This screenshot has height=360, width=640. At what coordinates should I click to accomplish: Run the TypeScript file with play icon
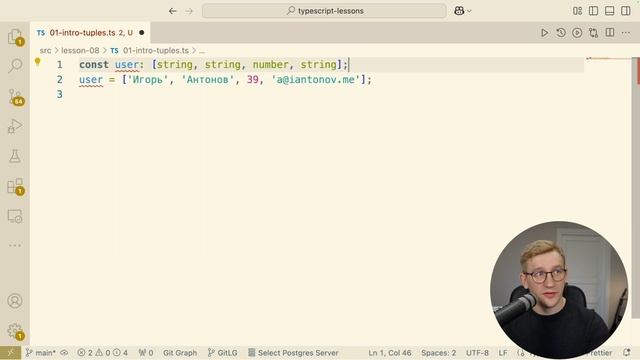(544, 33)
